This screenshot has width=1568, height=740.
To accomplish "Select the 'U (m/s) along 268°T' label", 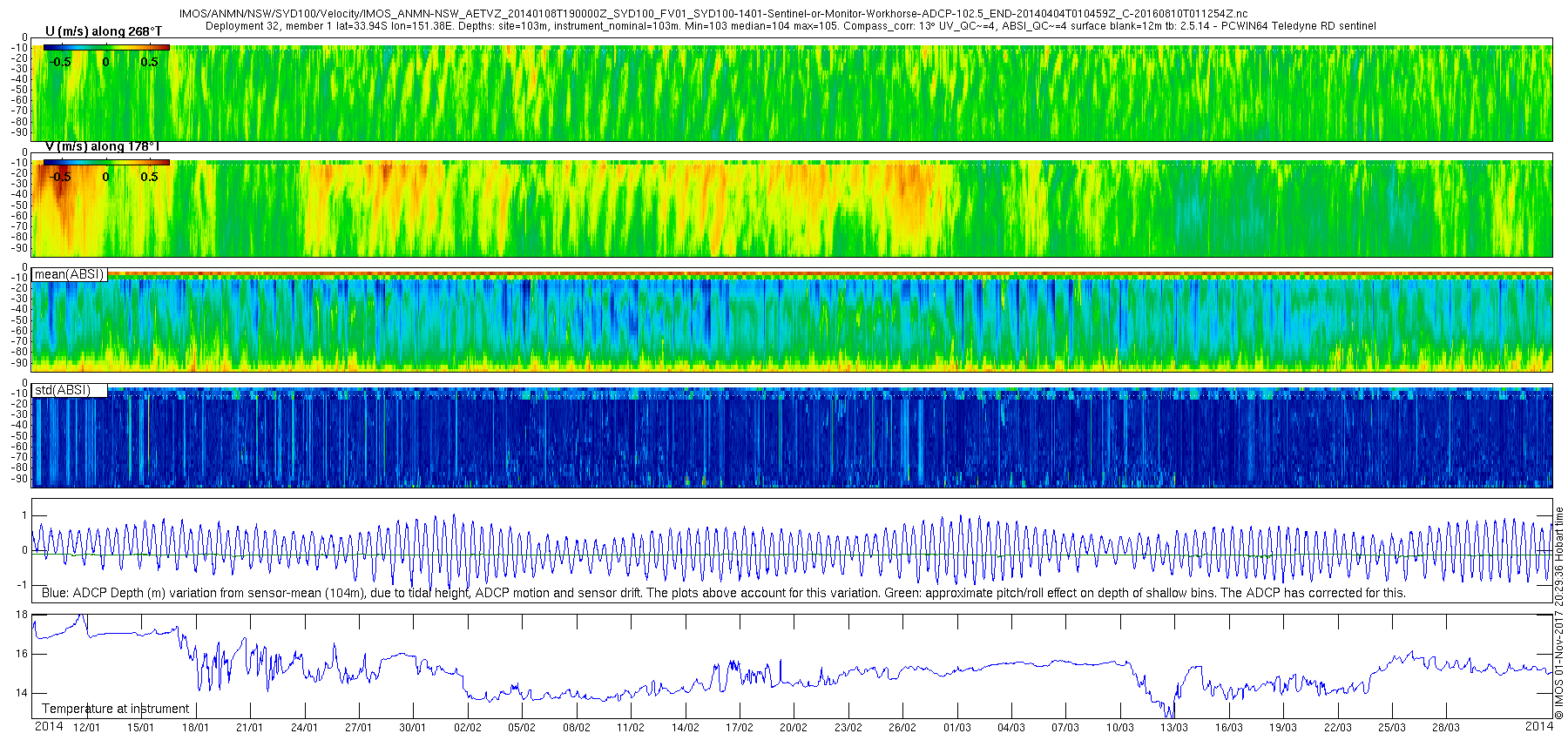I will pos(103,31).
